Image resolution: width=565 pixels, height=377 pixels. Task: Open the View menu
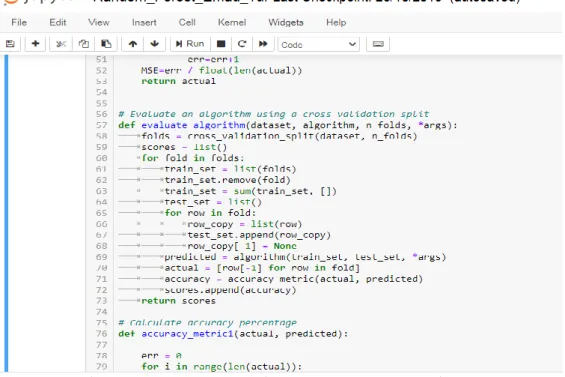click(x=99, y=22)
